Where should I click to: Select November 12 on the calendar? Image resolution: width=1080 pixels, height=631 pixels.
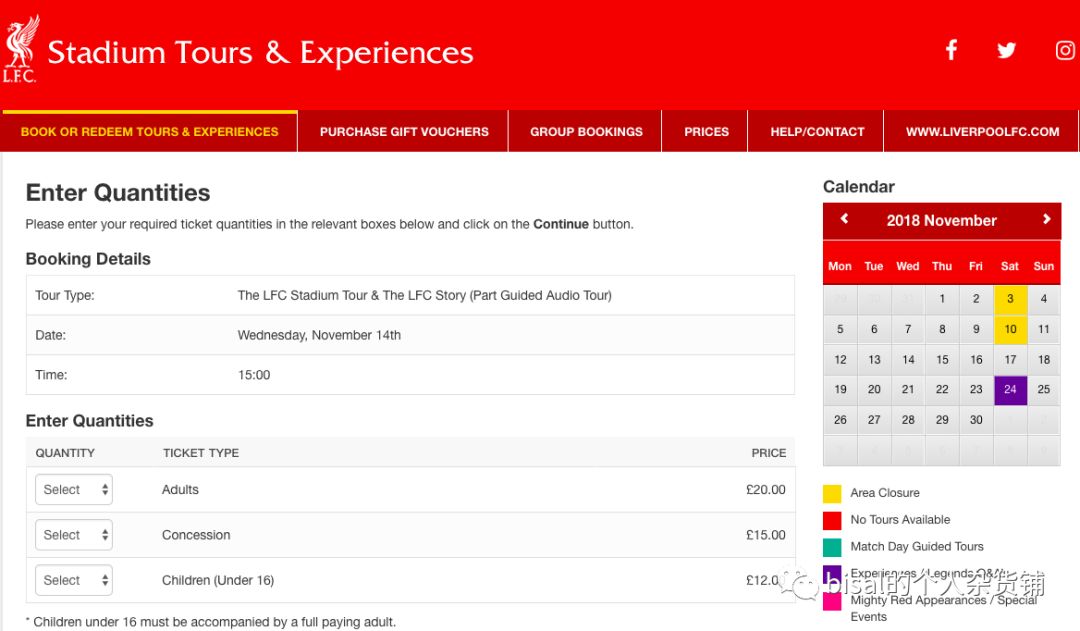tap(840, 360)
